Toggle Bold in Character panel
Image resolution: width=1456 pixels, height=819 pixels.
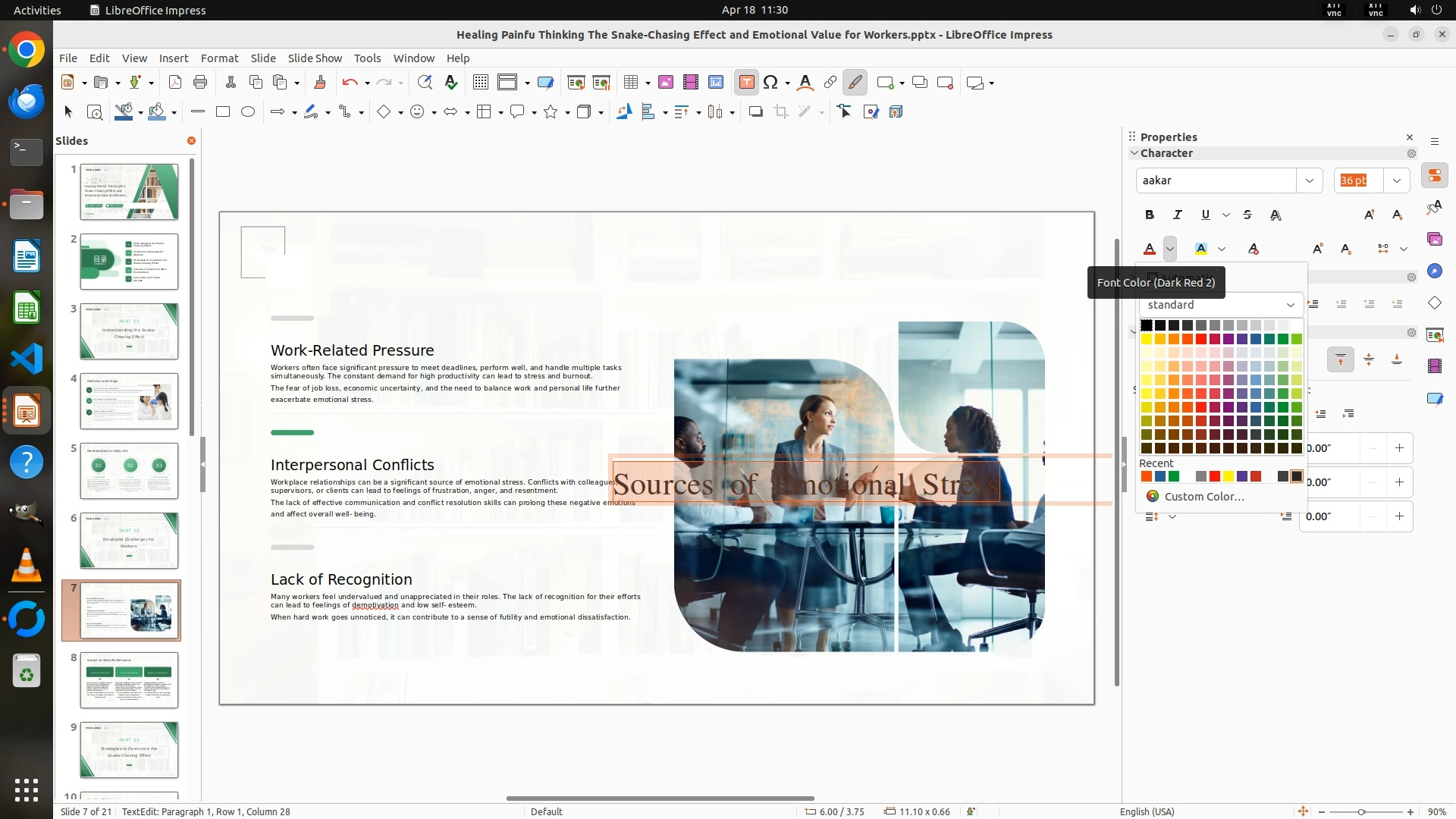[x=1150, y=215]
